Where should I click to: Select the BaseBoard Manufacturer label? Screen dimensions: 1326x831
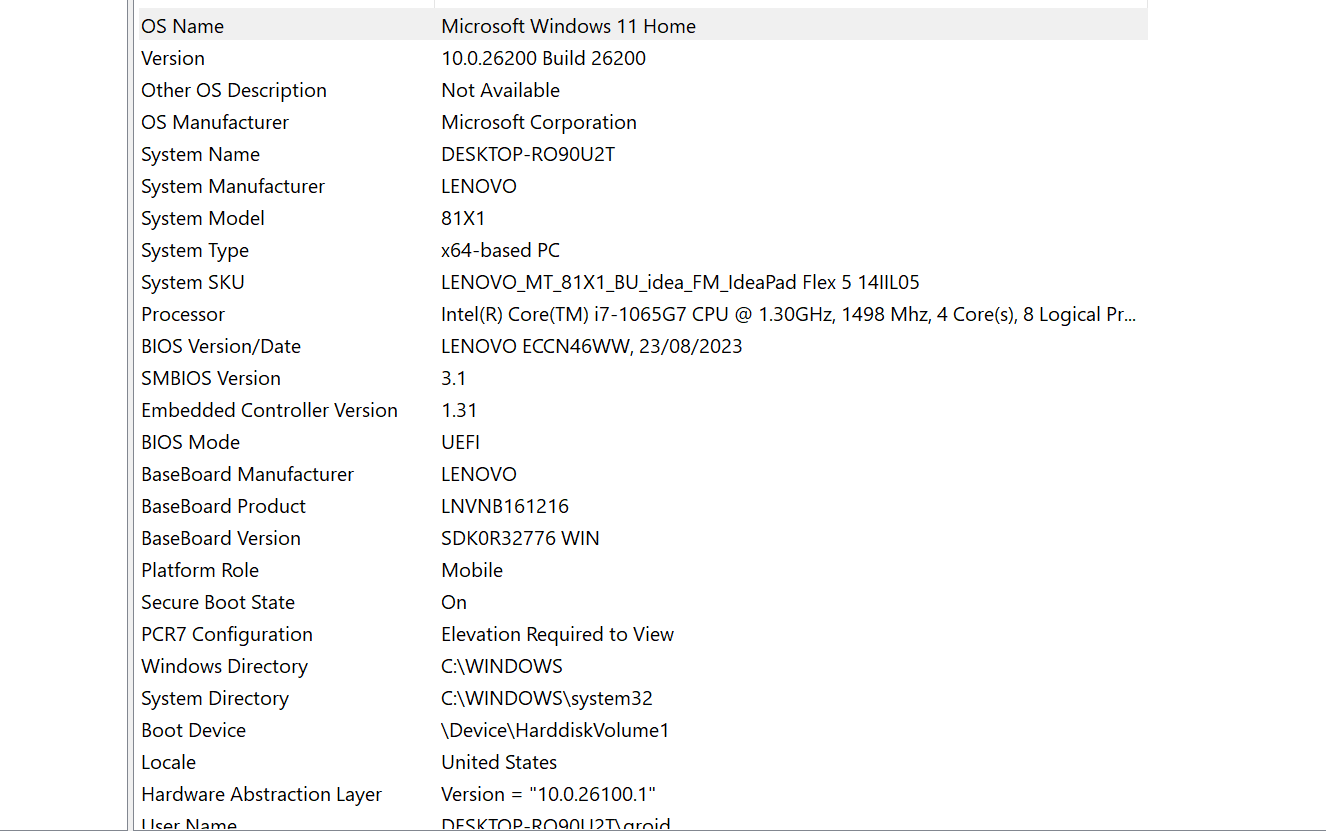(x=247, y=474)
